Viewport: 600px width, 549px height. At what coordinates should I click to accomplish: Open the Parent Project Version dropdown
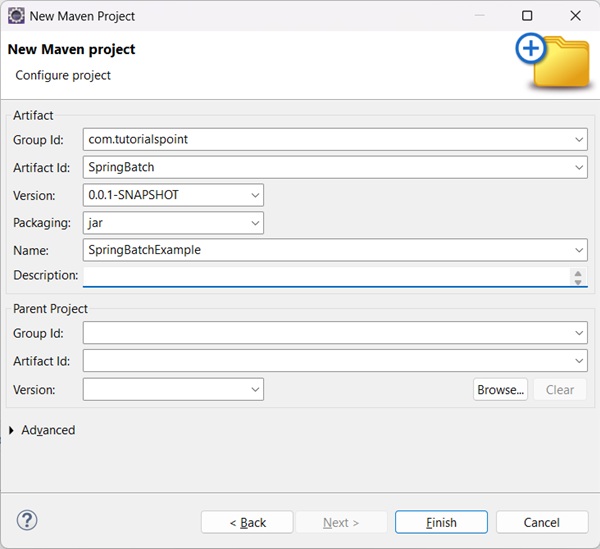(x=256, y=389)
